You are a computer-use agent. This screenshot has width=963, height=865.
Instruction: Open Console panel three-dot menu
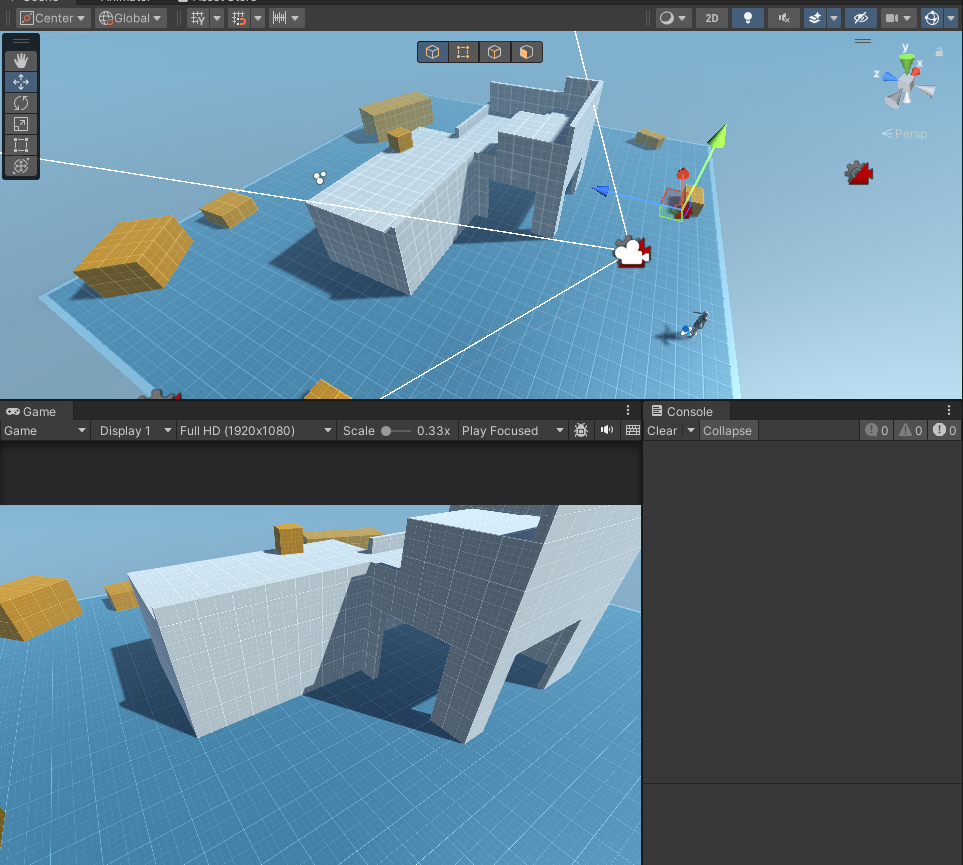949,410
